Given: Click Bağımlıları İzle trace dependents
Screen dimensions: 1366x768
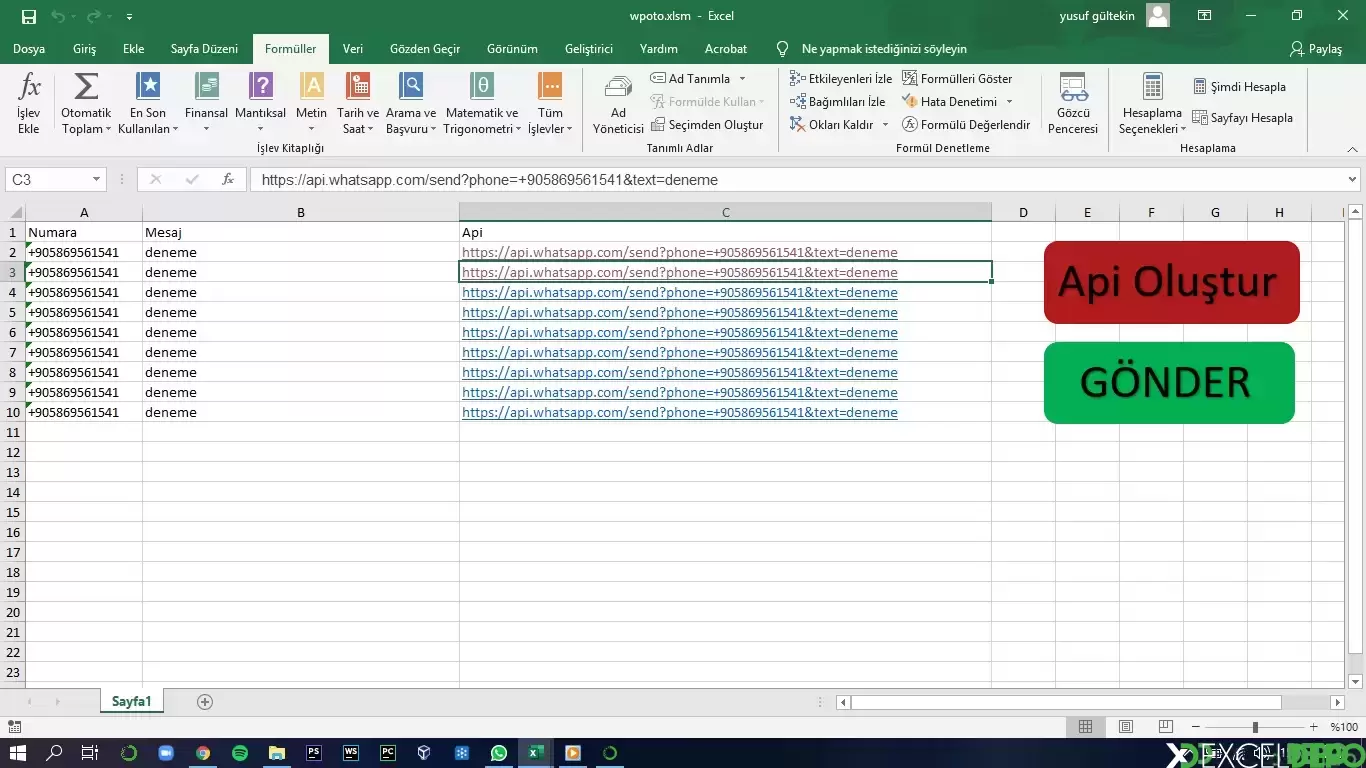Looking at the screenshot, I should pyautogui.click(x=838, y=101).
